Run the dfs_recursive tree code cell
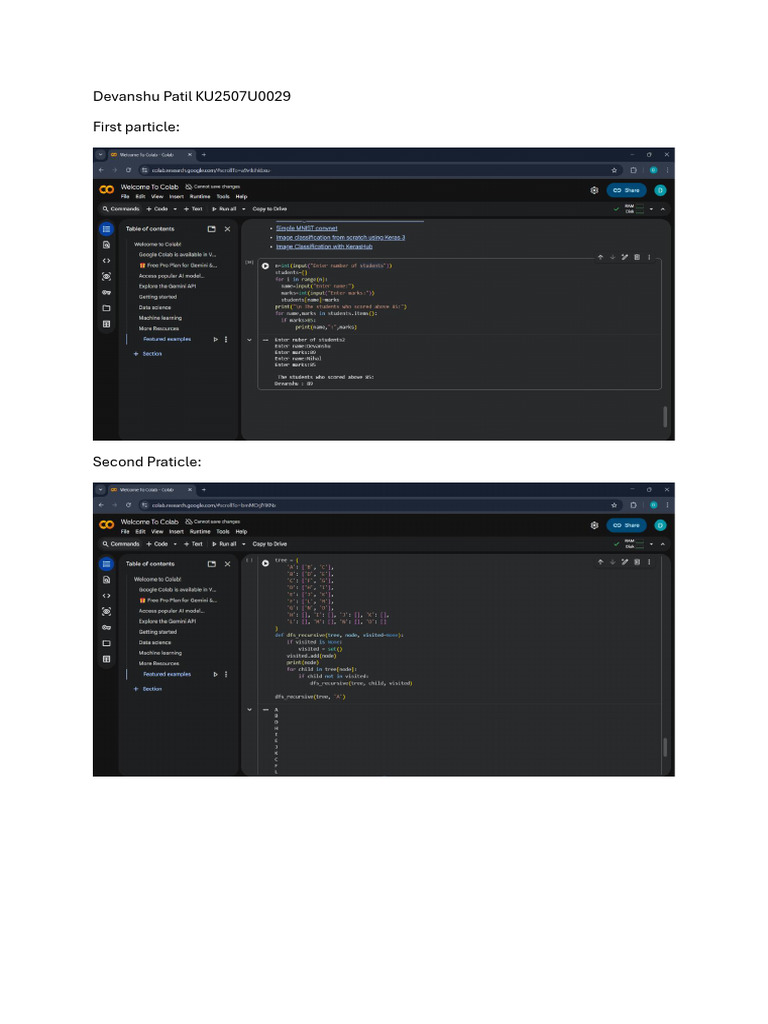This screenshot has height=1024, width=768. (x=265, y=562)
